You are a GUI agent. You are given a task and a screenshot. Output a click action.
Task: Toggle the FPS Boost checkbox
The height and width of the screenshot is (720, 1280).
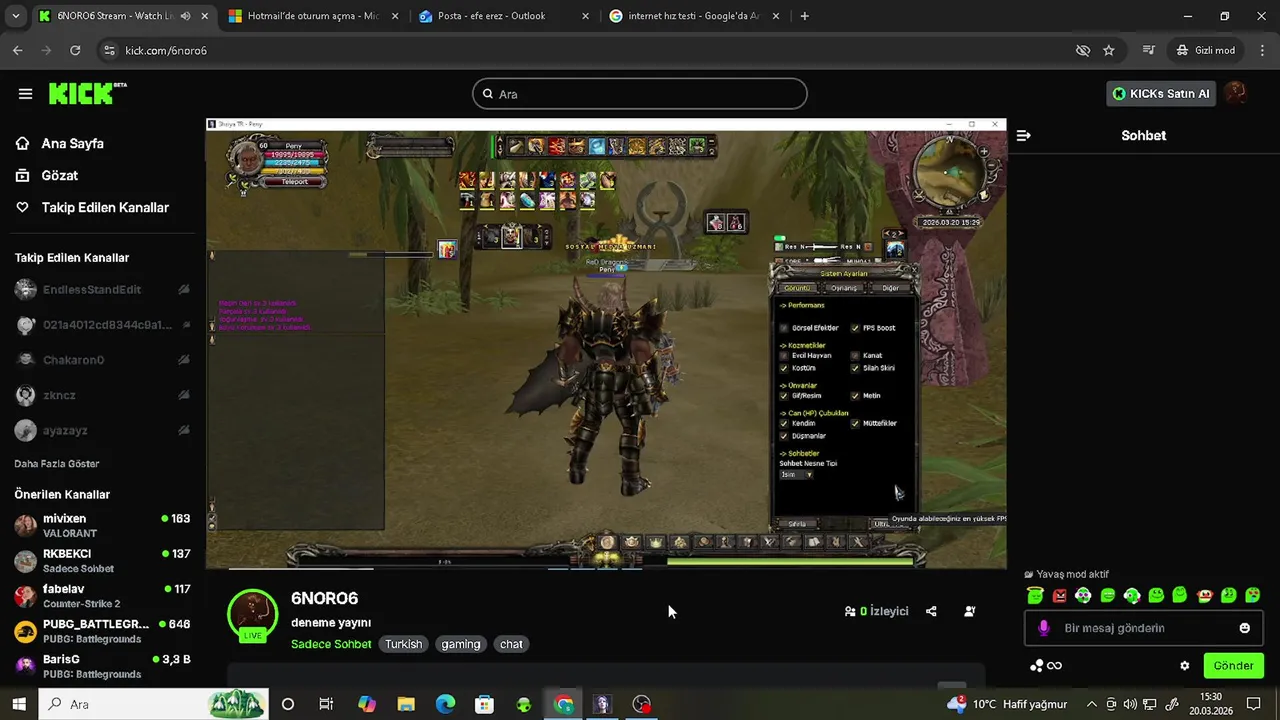coord(855,328)
